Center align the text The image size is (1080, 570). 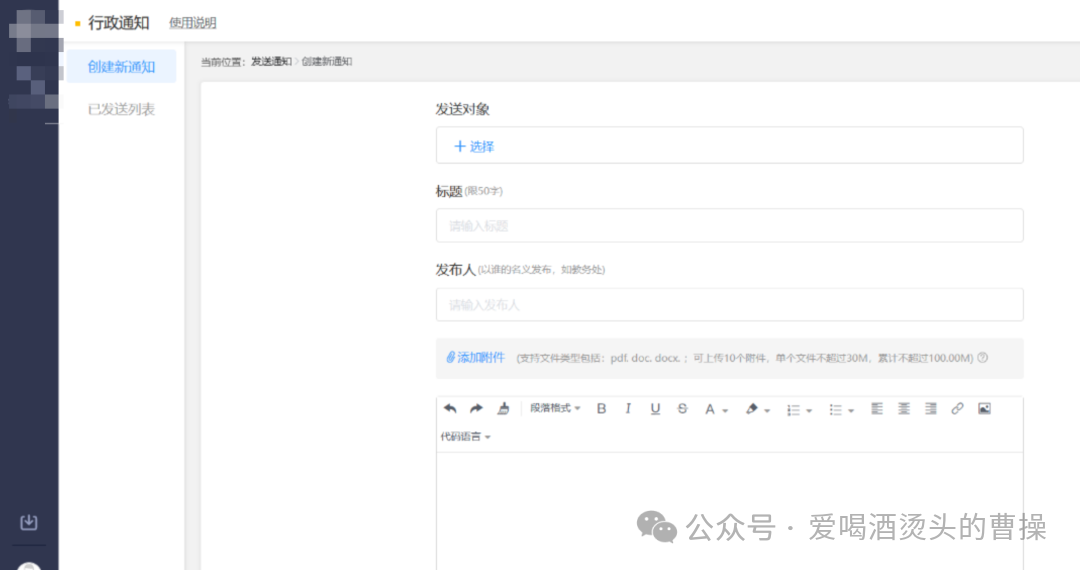pos(904,409)
